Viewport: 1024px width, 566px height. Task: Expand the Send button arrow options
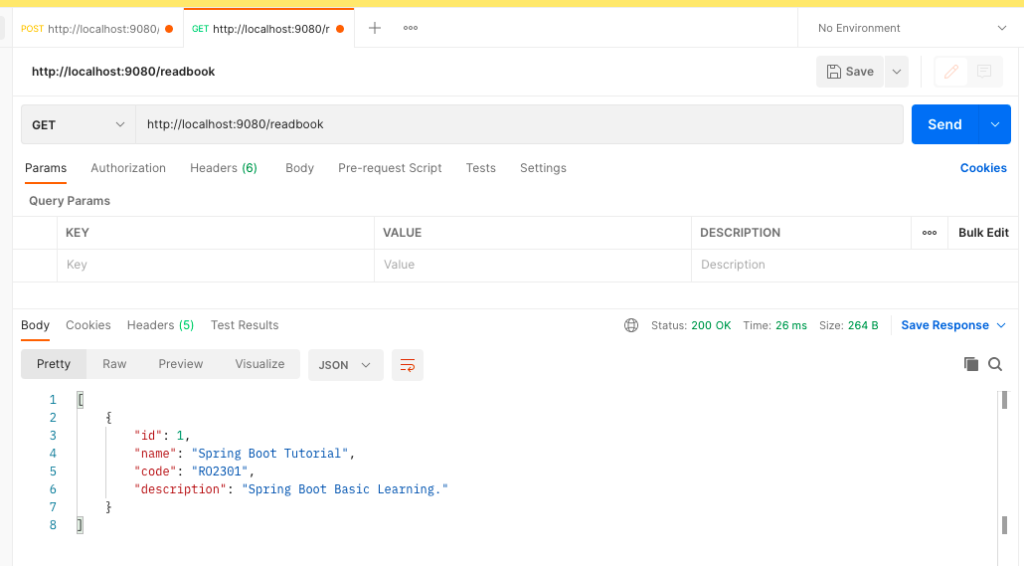tap(995, 125)
